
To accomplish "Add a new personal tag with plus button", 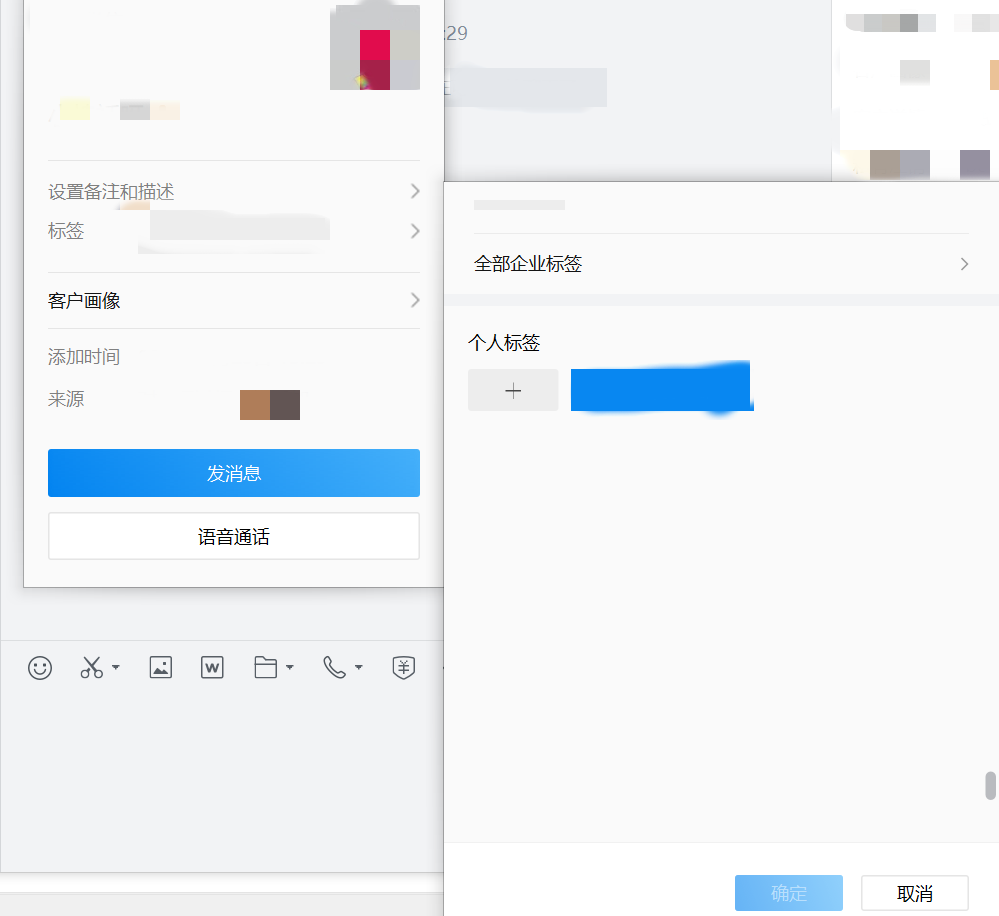I will (x=513, y=390).
